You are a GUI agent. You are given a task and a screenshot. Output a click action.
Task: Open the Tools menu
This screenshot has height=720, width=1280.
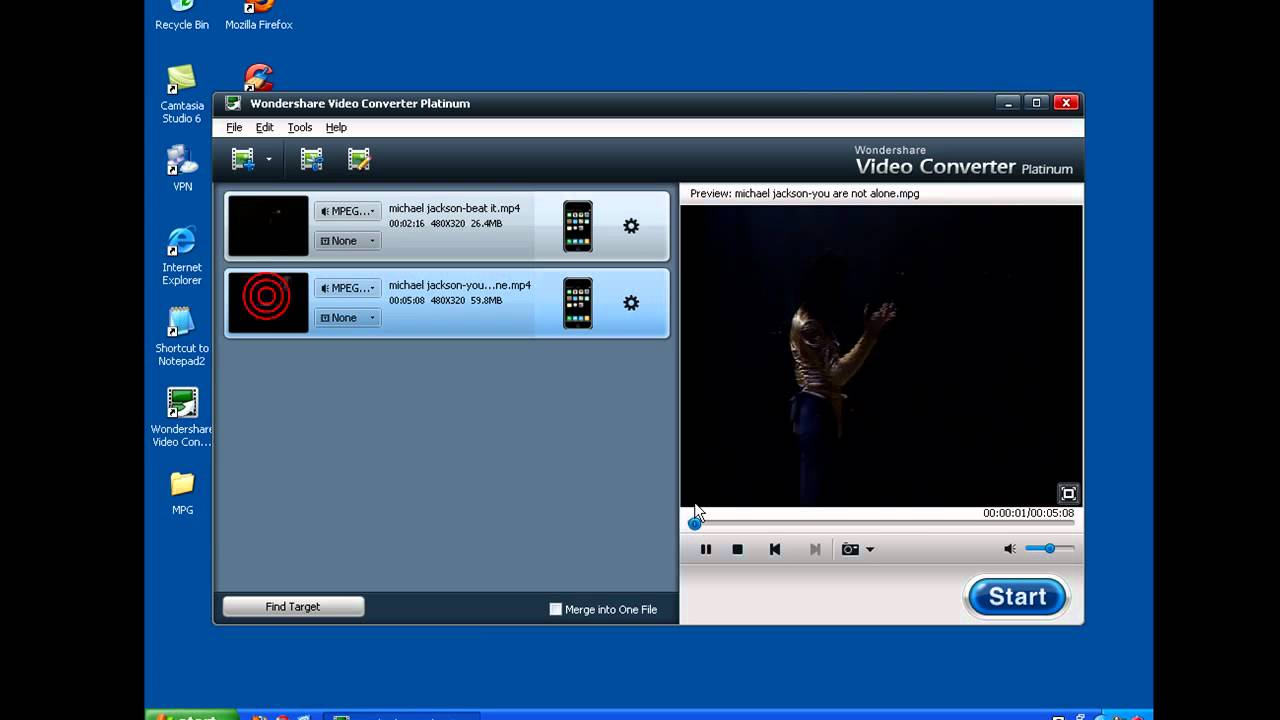coord(300,128)
